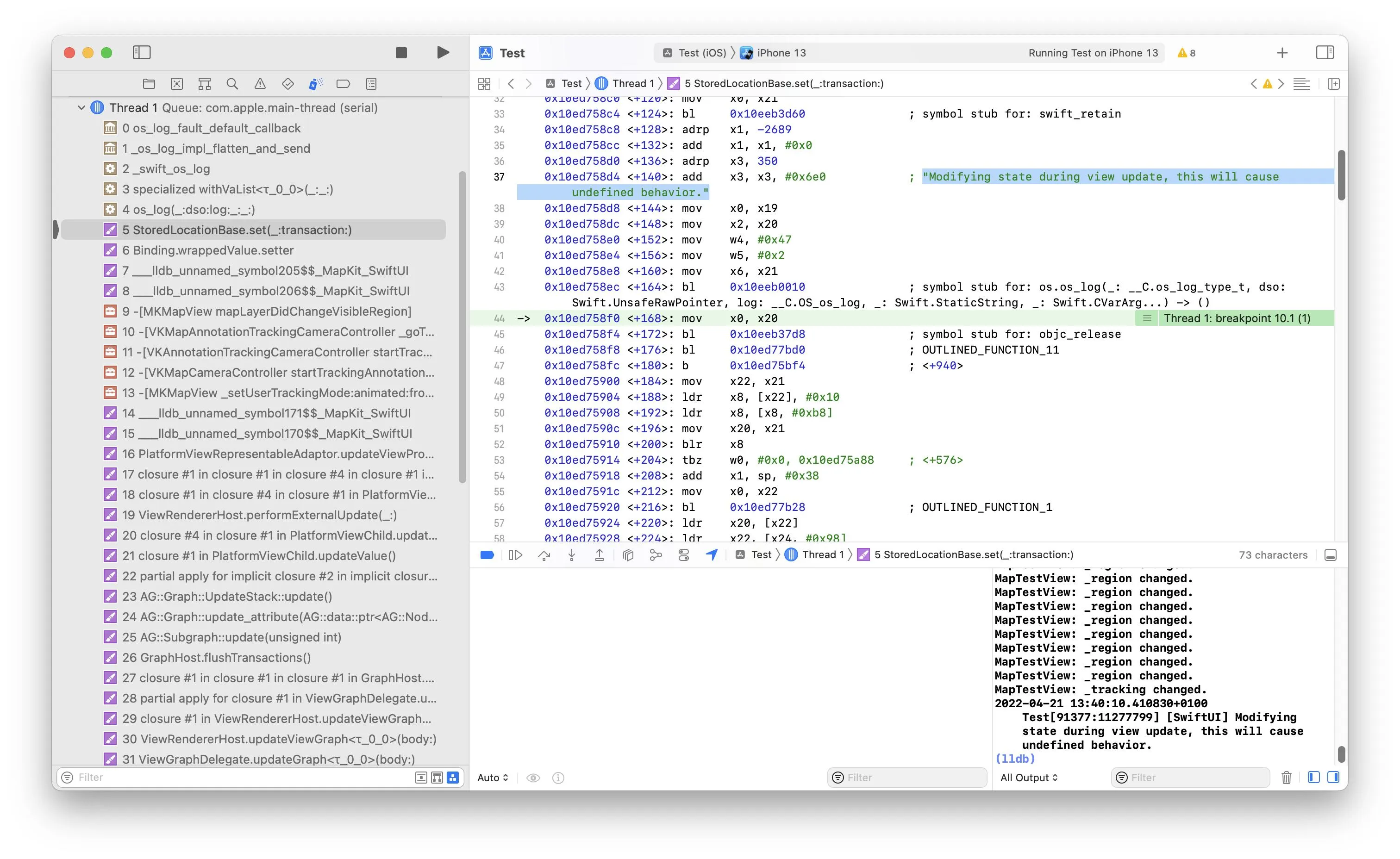The image size is (1400, 859).
Task: Click the navigator Filter text field
Action: (238, 777)
